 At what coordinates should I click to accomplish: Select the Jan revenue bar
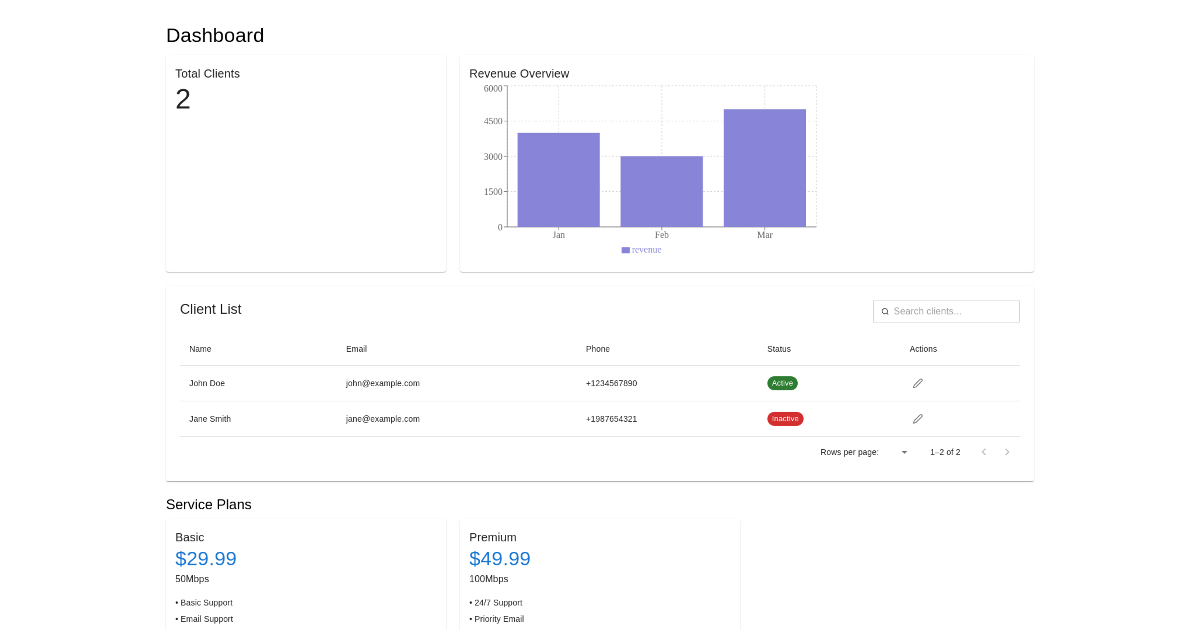coord(558,180)
